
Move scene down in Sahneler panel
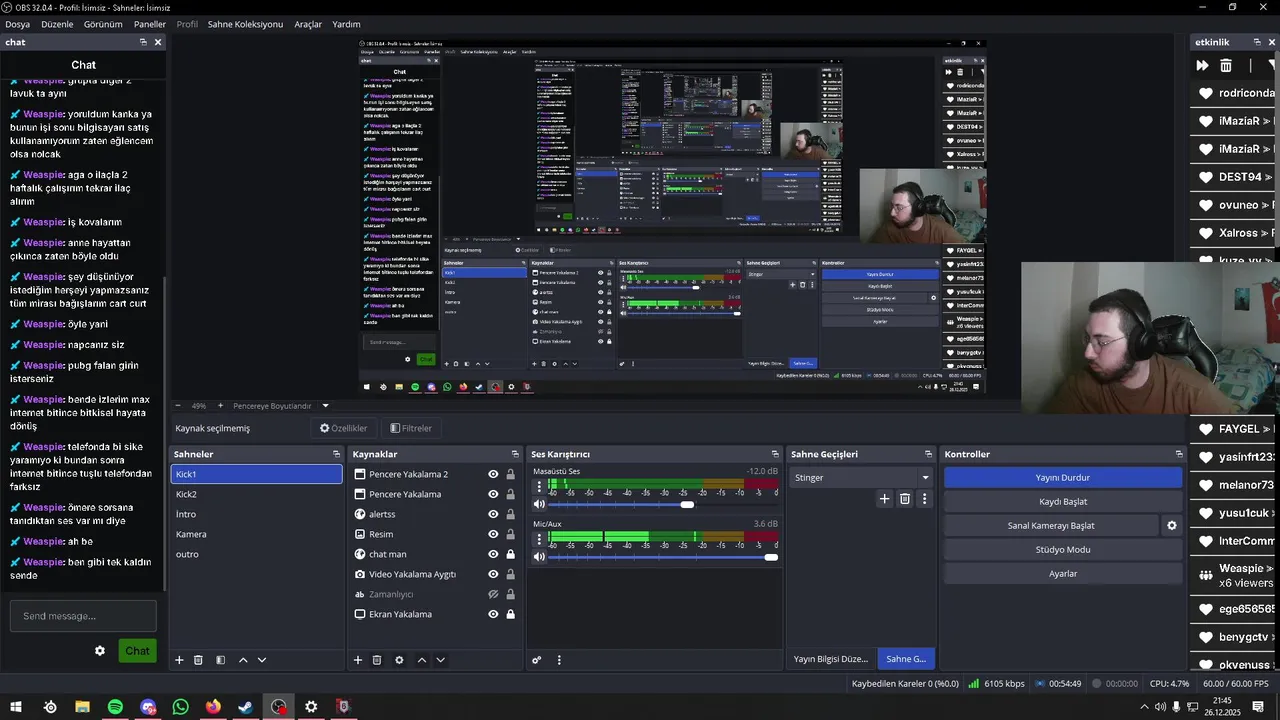(x=262, y=660)
